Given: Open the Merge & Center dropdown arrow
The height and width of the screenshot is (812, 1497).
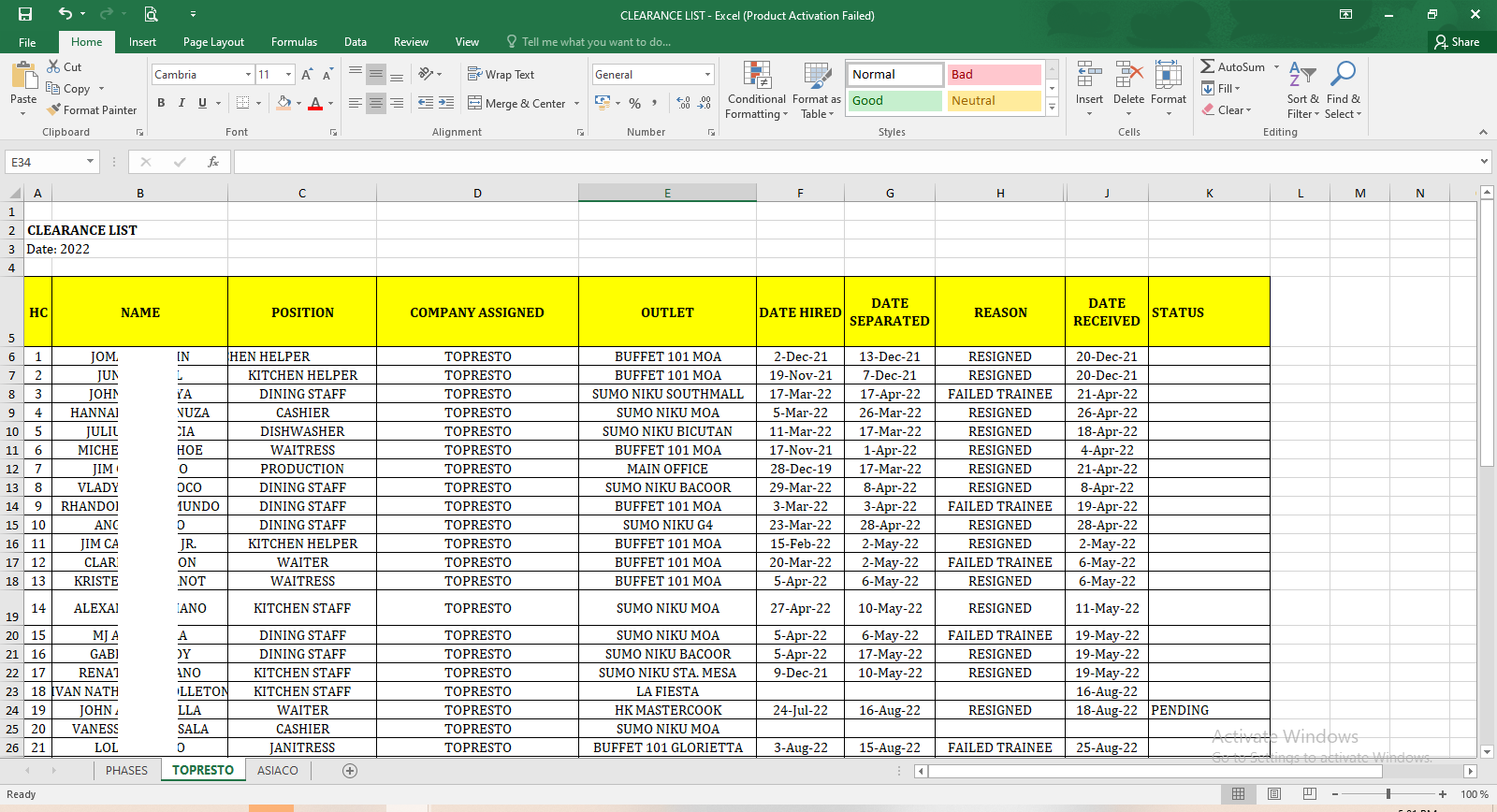Looking at the screenshot, I should click(576, 103).
